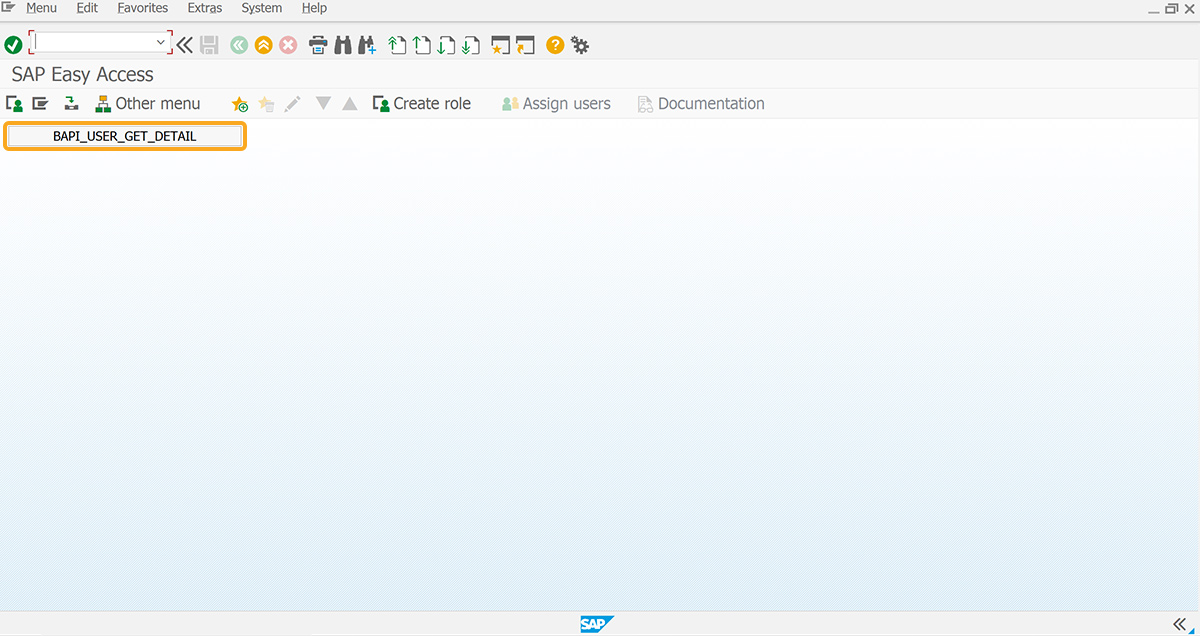Click the SAP Menu icon

pos(40,104)
